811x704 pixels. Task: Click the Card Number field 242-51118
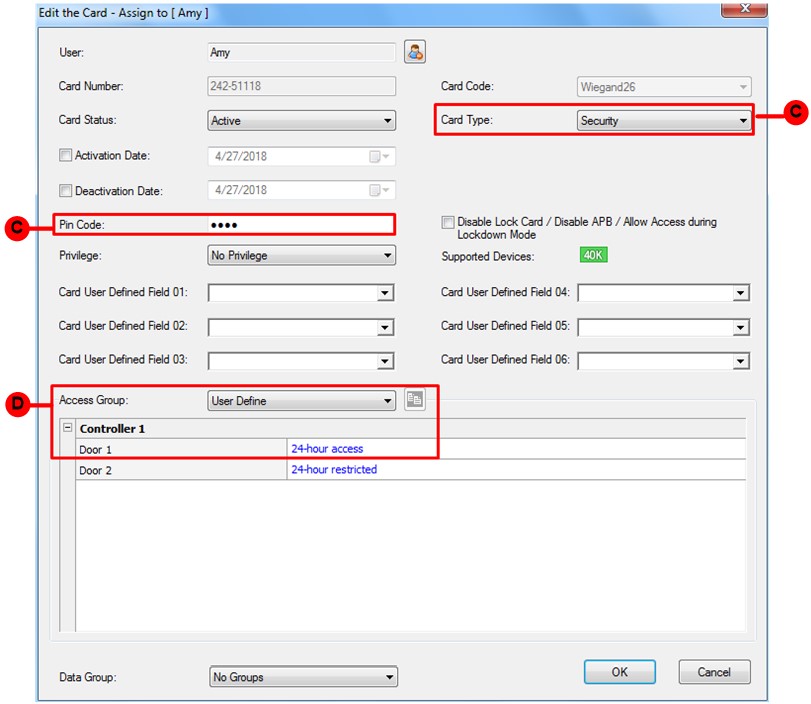(302, 86)
